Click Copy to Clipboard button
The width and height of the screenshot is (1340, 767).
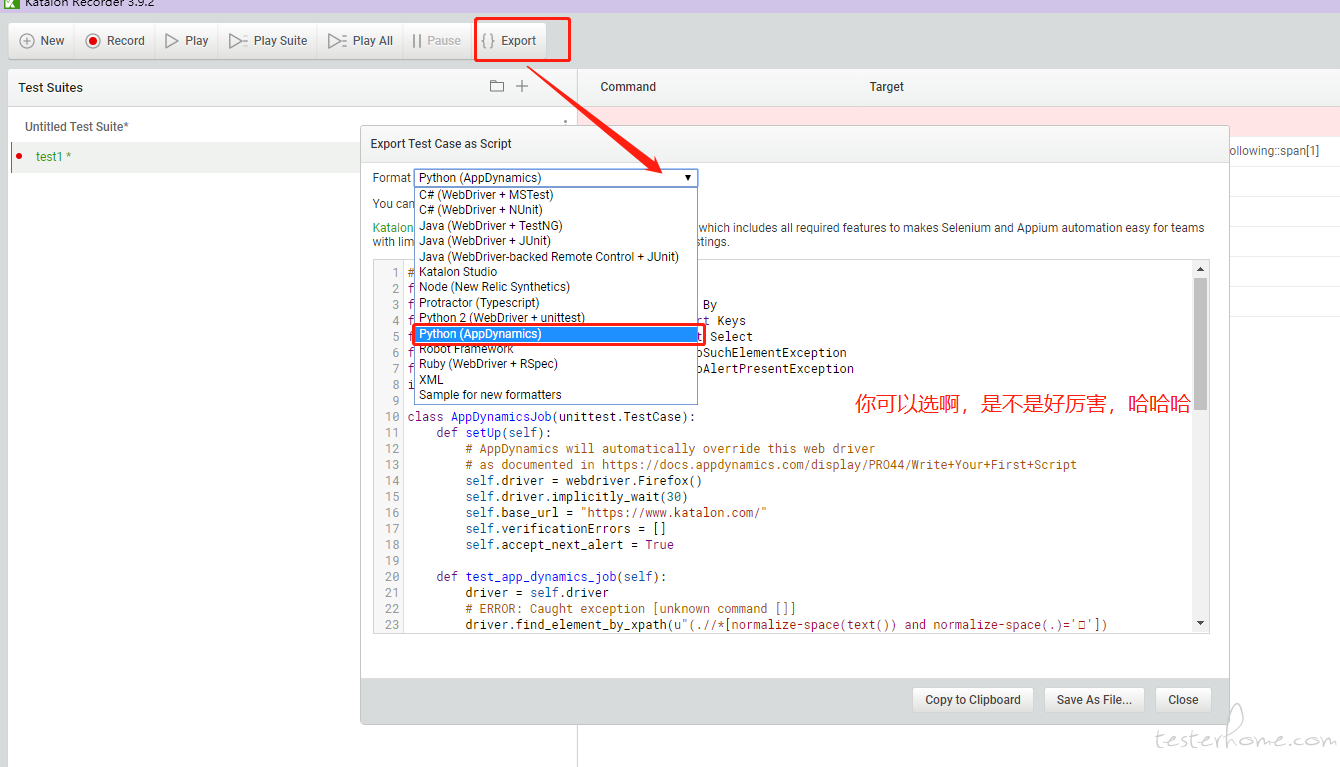coord(973,700)
